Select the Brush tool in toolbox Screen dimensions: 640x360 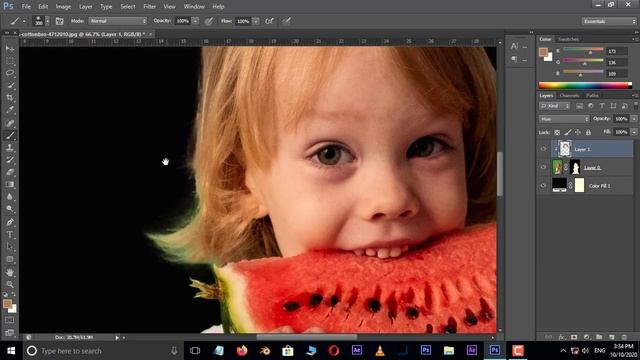[x=10, y=135]
